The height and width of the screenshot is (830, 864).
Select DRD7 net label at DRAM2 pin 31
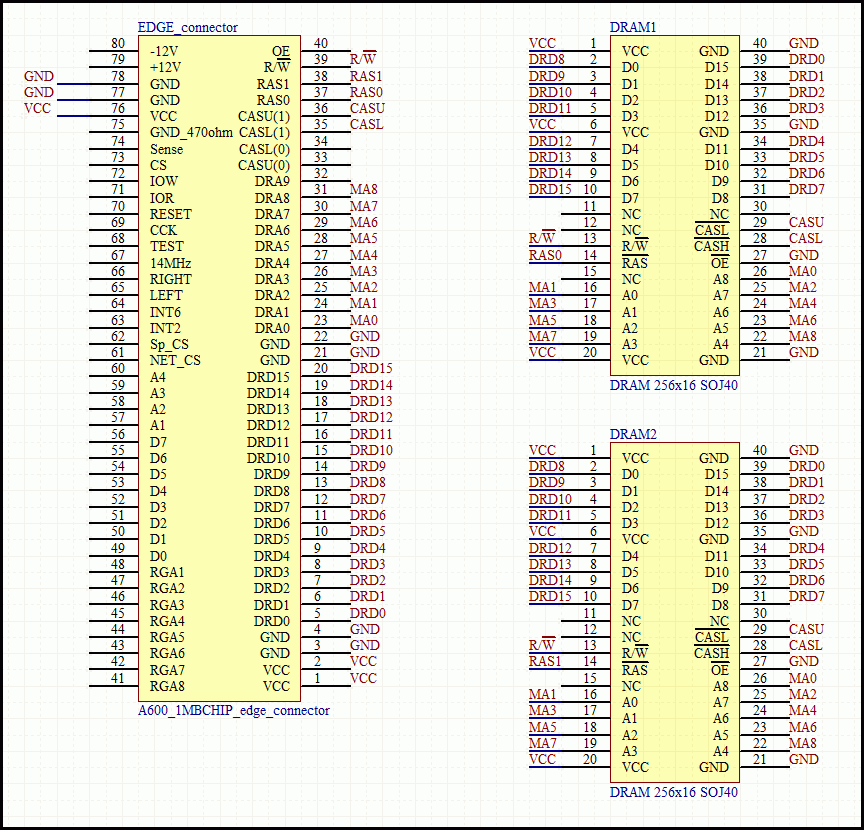tap(806, 596)
